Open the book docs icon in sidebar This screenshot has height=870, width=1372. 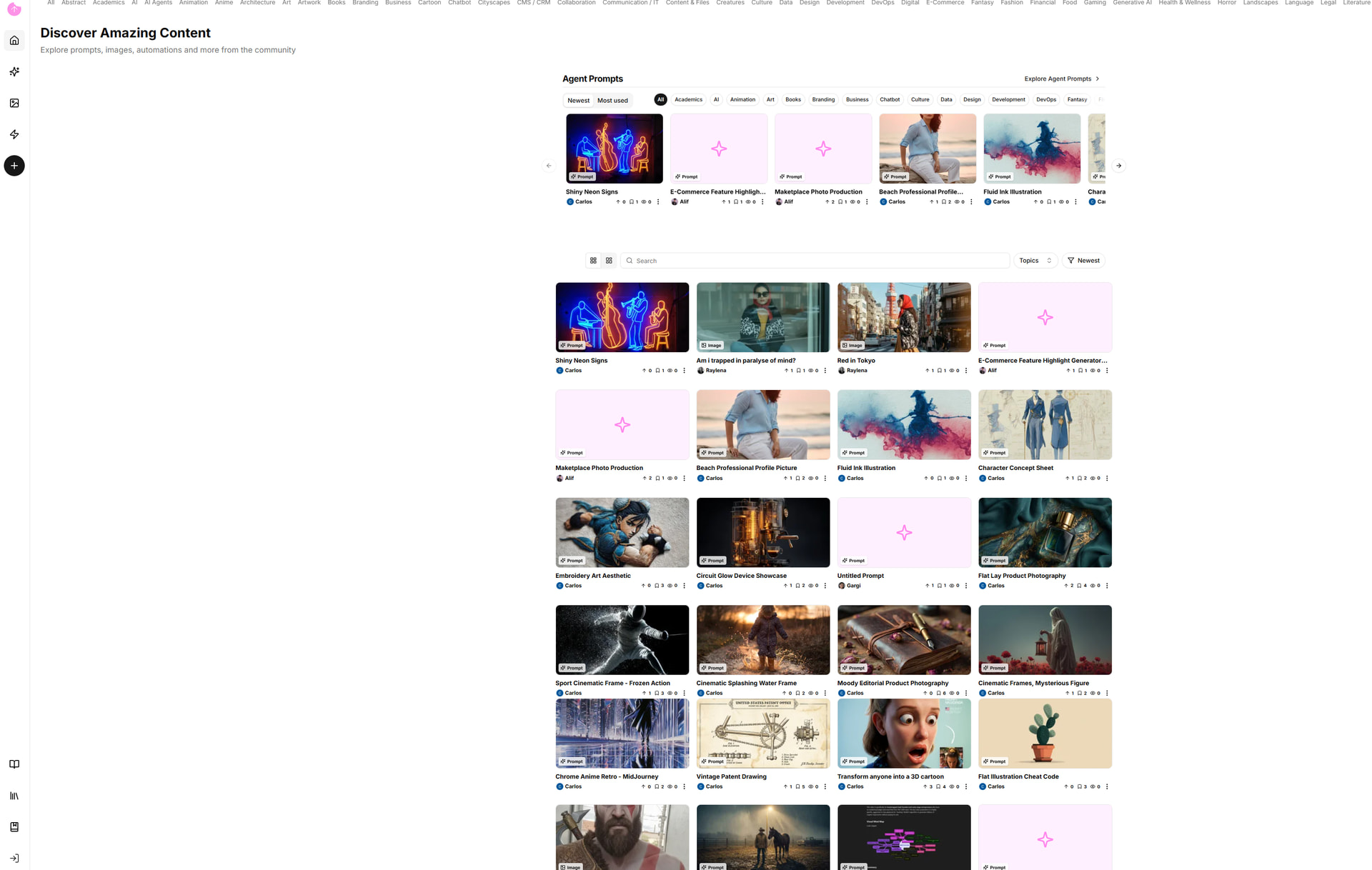[14, 764]
